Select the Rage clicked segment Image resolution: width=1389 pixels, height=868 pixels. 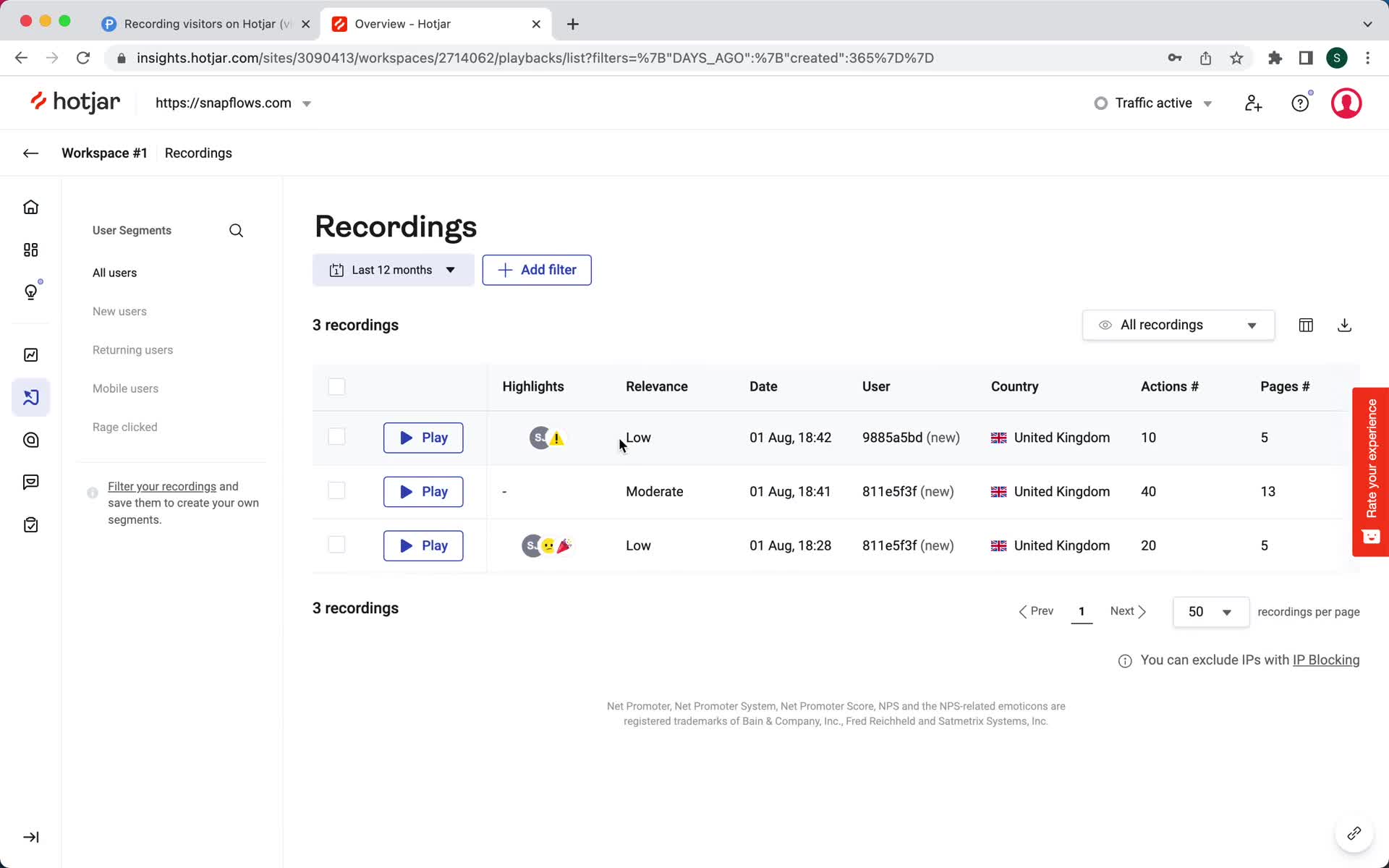click(x=124, y=427)
